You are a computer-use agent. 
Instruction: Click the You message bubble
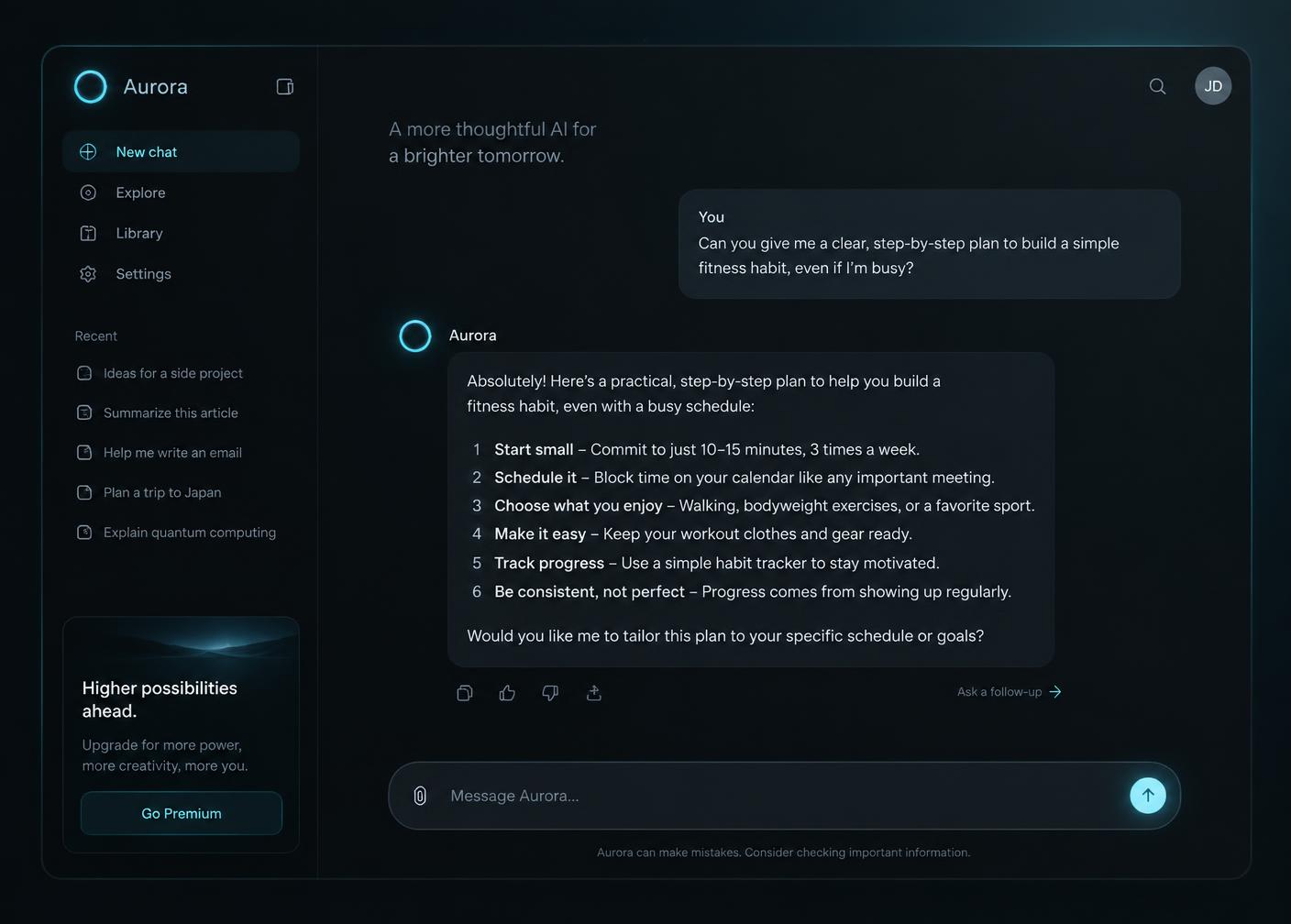coord(929,244)
